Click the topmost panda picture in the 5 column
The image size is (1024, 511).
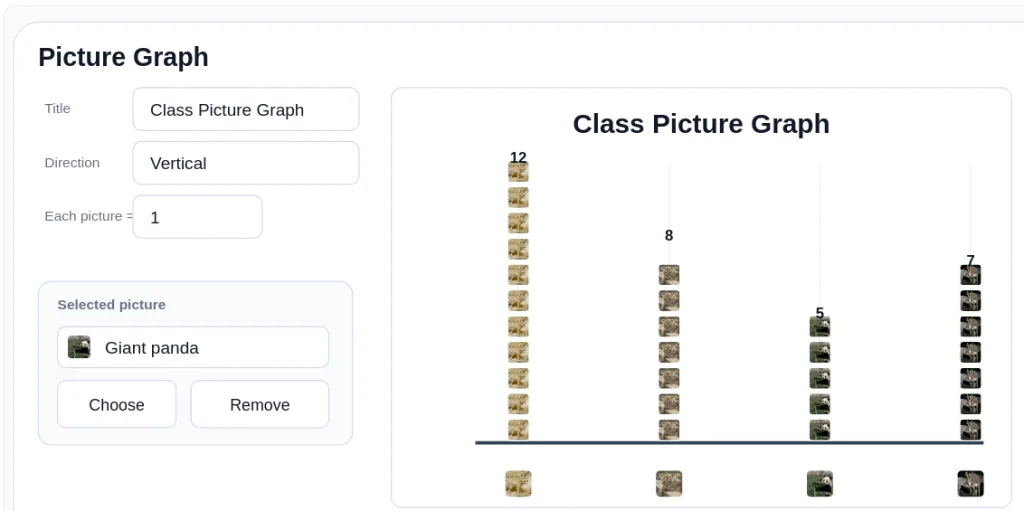pyautogui.click(x=820, y=327)
